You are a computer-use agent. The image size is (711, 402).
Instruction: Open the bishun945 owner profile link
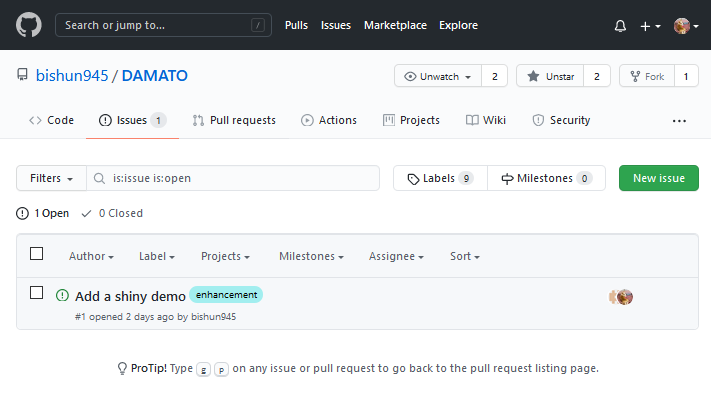tap(72, 75)
